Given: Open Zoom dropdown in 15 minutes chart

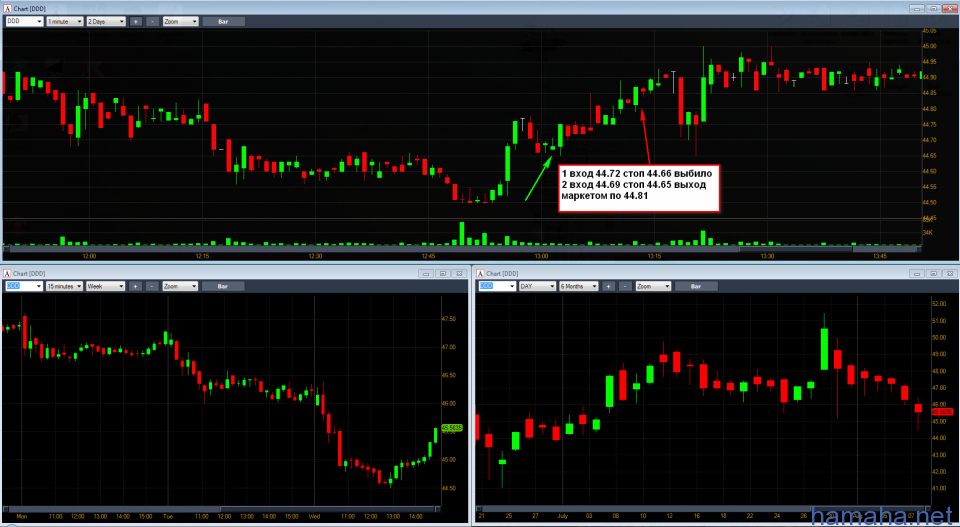Looking at the screenshot, I should point(181,286).
